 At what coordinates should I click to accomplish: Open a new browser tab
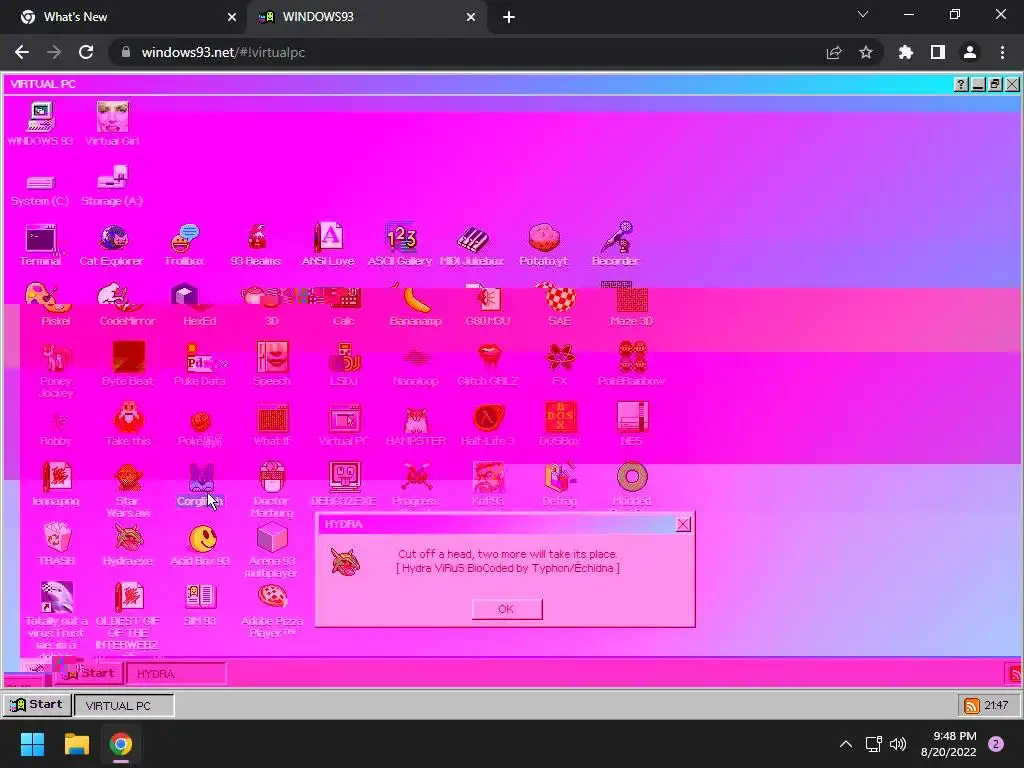[x=509, y=18]
